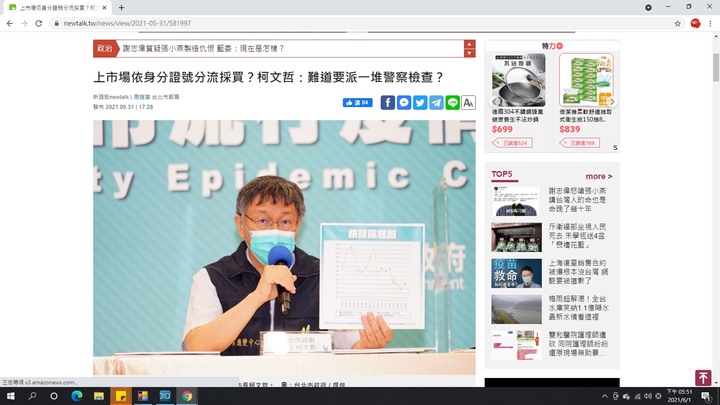Change font size with the A icon
This screenshot has width=720, height=405.
468,102
